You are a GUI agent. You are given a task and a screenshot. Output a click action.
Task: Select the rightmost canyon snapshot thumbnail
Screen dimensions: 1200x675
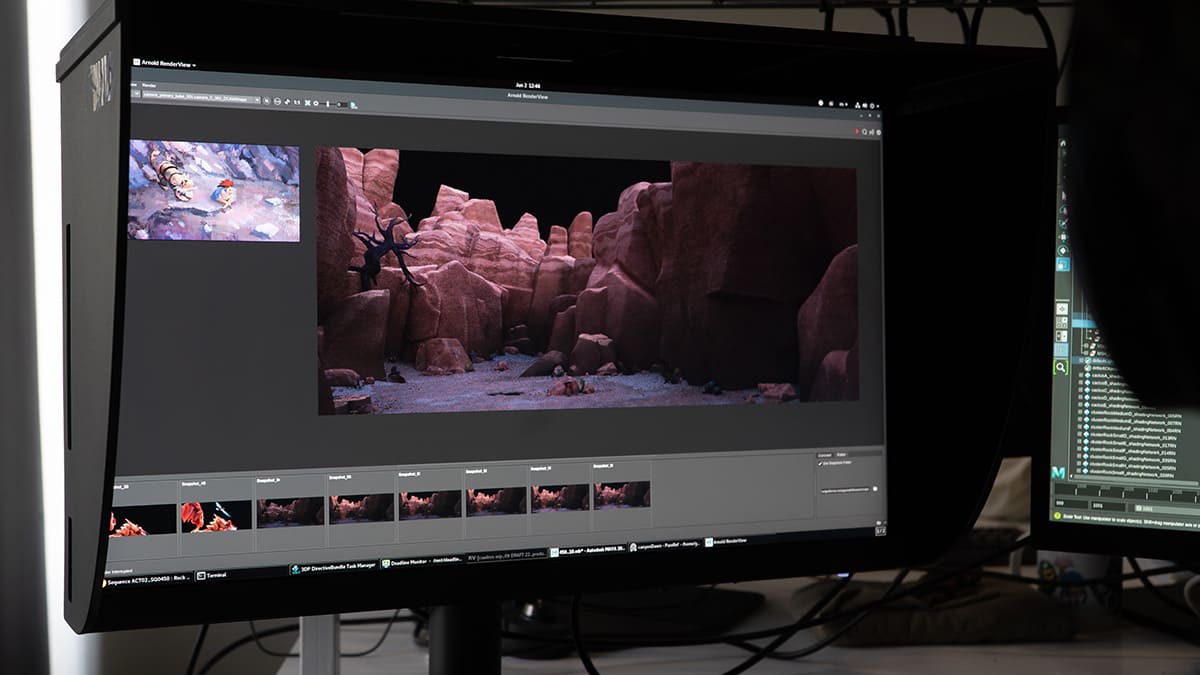pyautogui.click(x=622, y=495)
